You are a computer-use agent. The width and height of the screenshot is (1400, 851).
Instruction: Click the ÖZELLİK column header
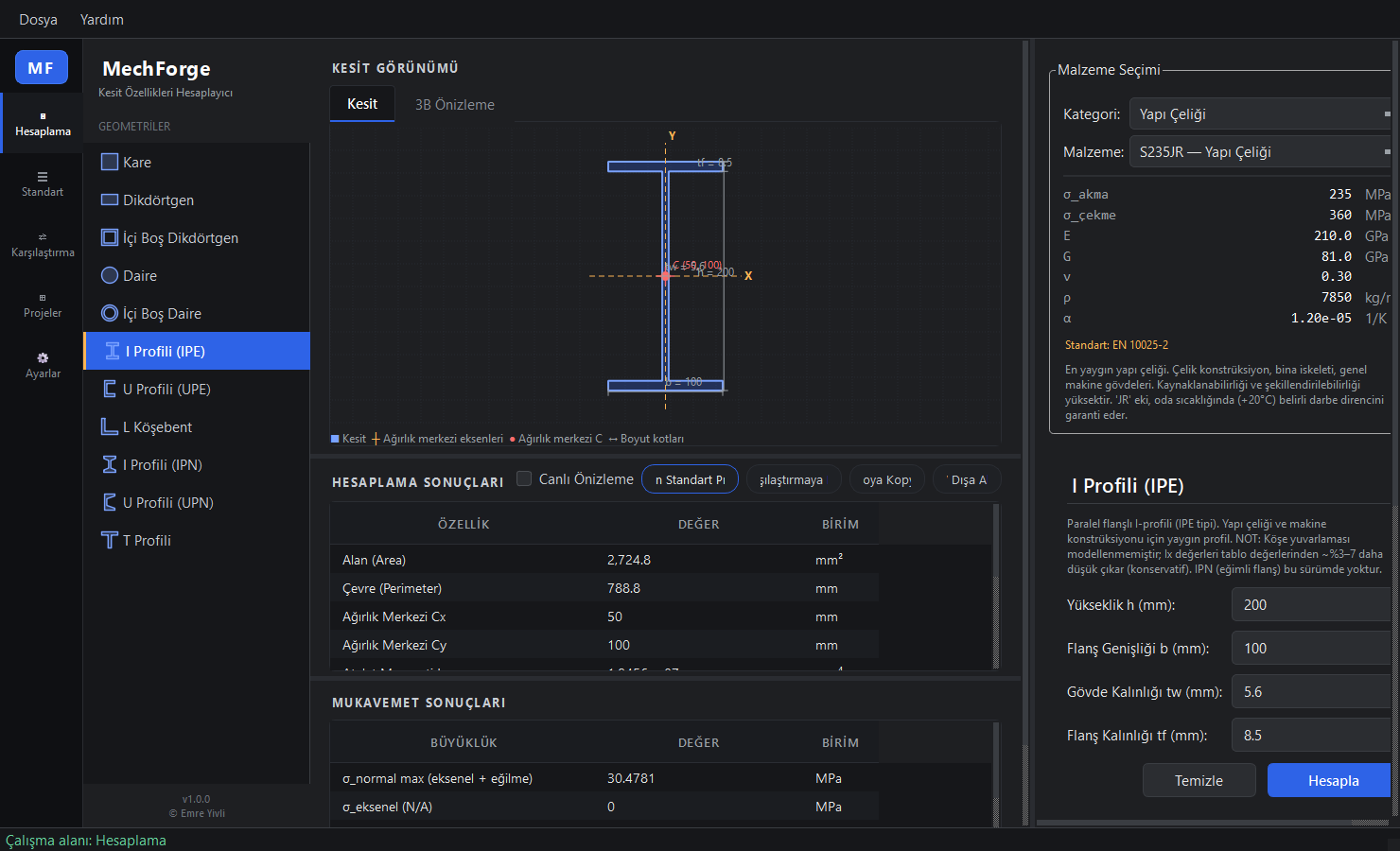coord(464,524)
